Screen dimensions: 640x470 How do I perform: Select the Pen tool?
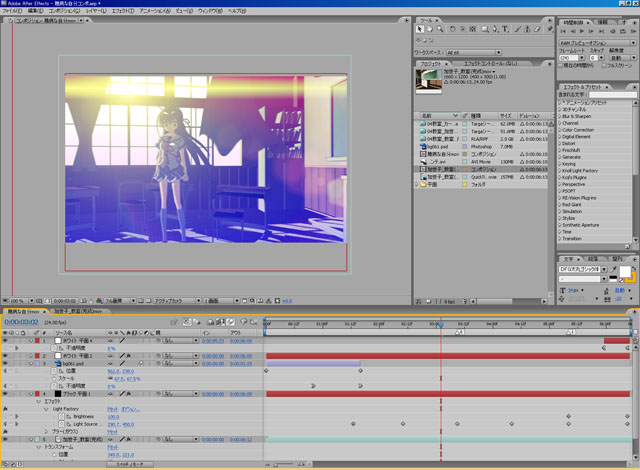tap(495, 29)
